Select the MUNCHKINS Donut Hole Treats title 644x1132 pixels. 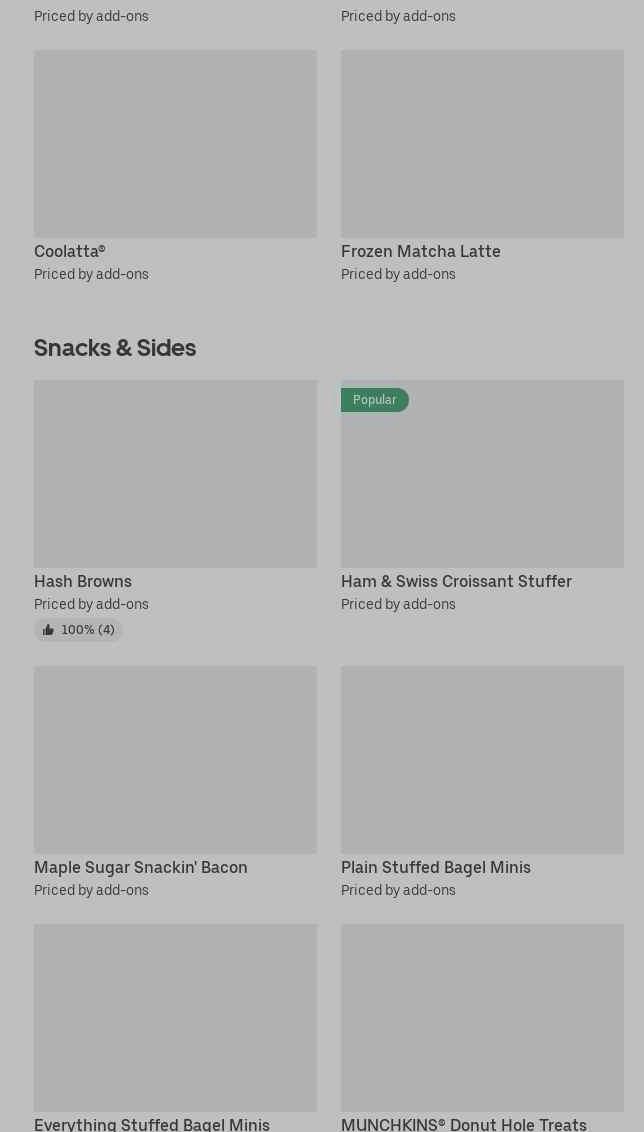(x=464, y=1124)
